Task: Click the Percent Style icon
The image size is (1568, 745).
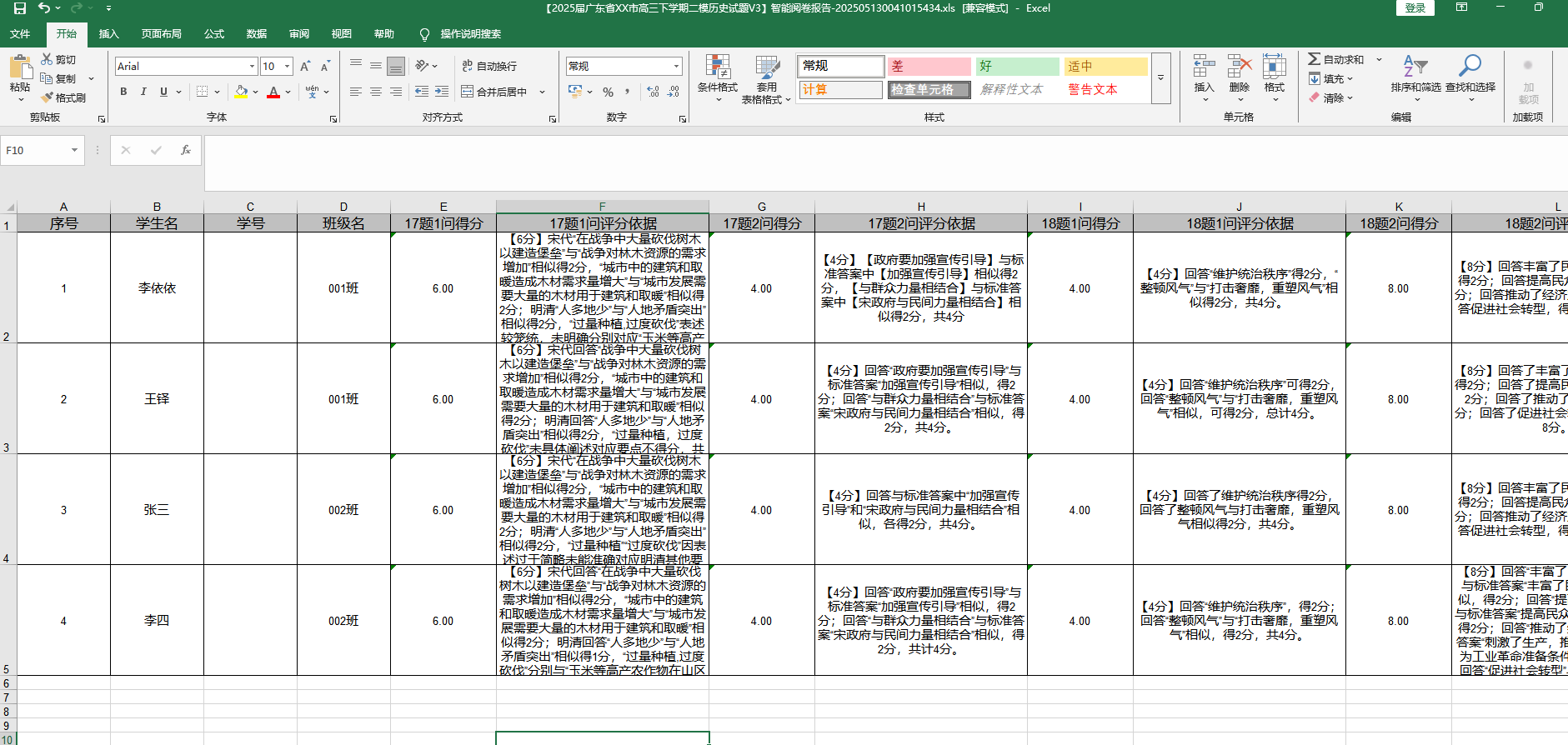Action: pyautogui.click(x=608, y=92)
